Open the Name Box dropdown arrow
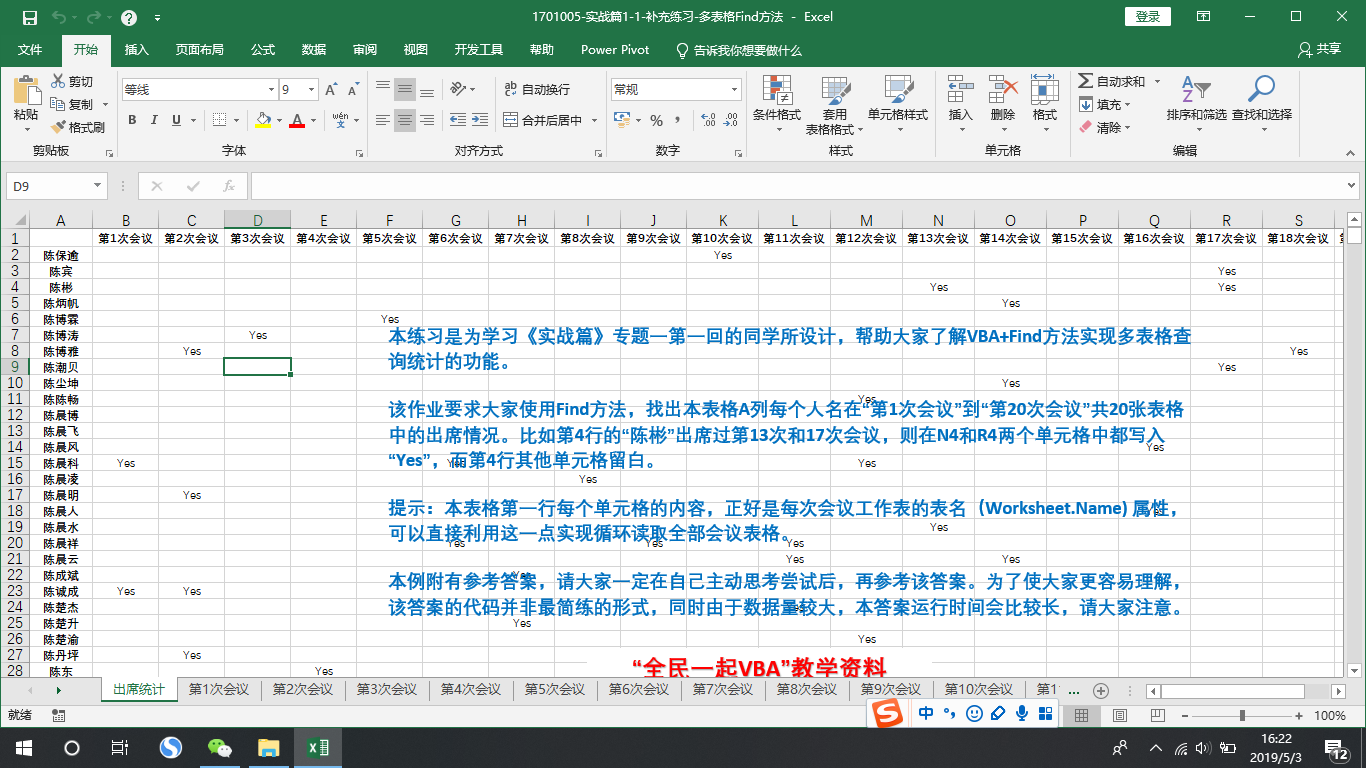This screenshot has width=1366, height=768. 98,186
